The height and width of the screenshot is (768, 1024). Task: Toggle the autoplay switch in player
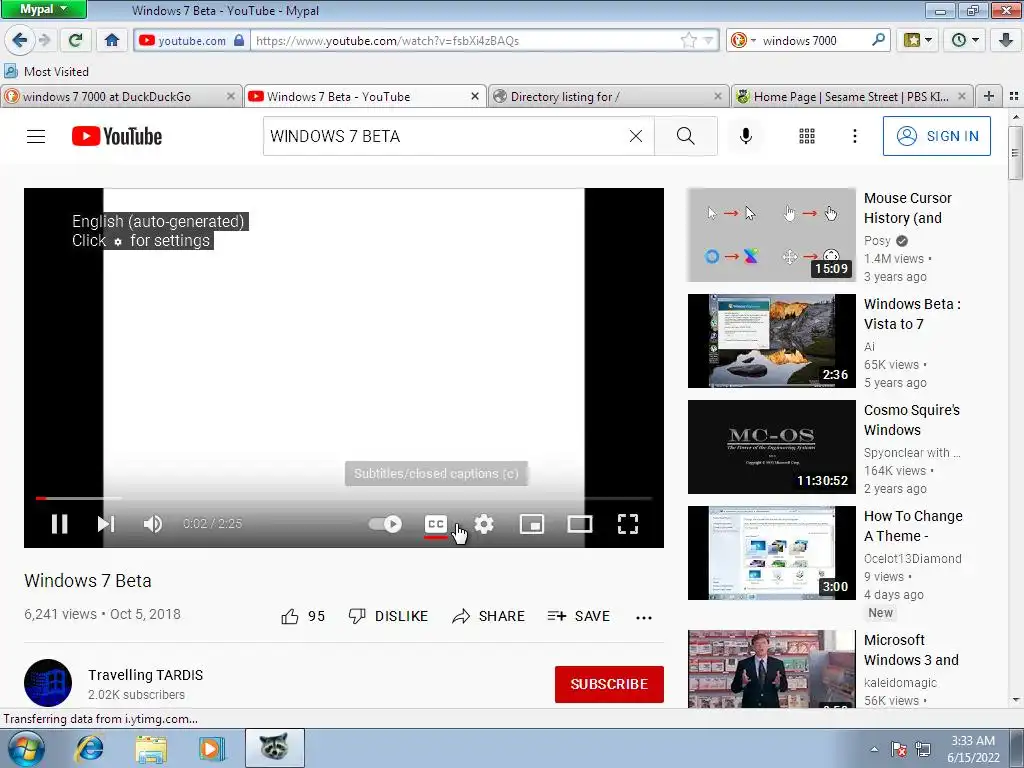click(x=385, y=524)
